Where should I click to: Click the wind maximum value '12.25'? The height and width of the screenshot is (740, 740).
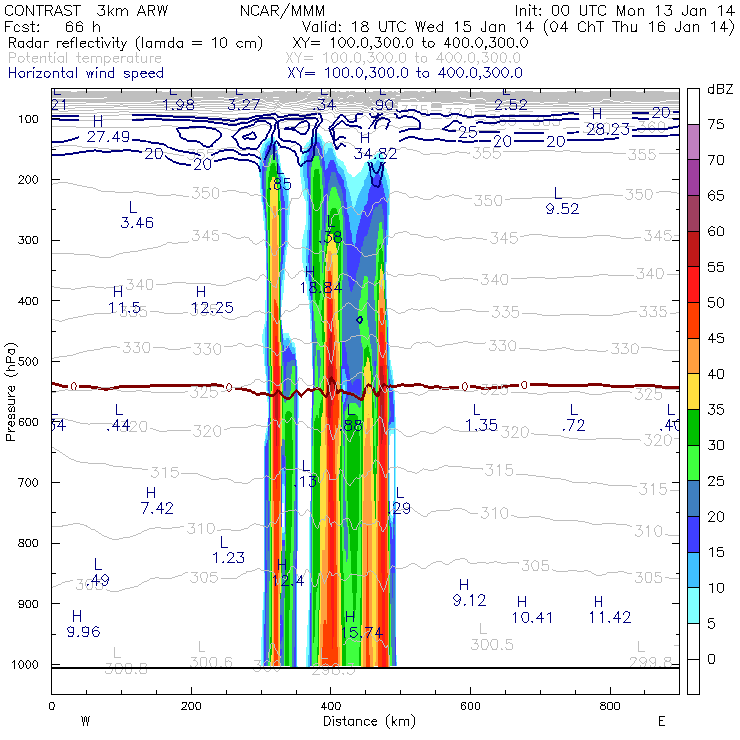(x=212, y=308)
